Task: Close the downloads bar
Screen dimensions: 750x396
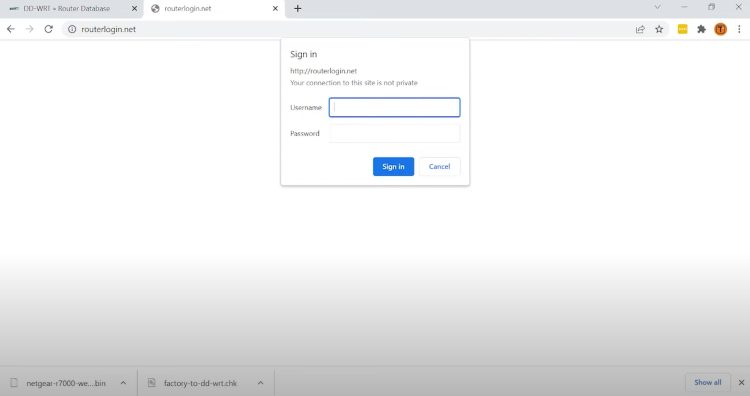Action: 741,383
